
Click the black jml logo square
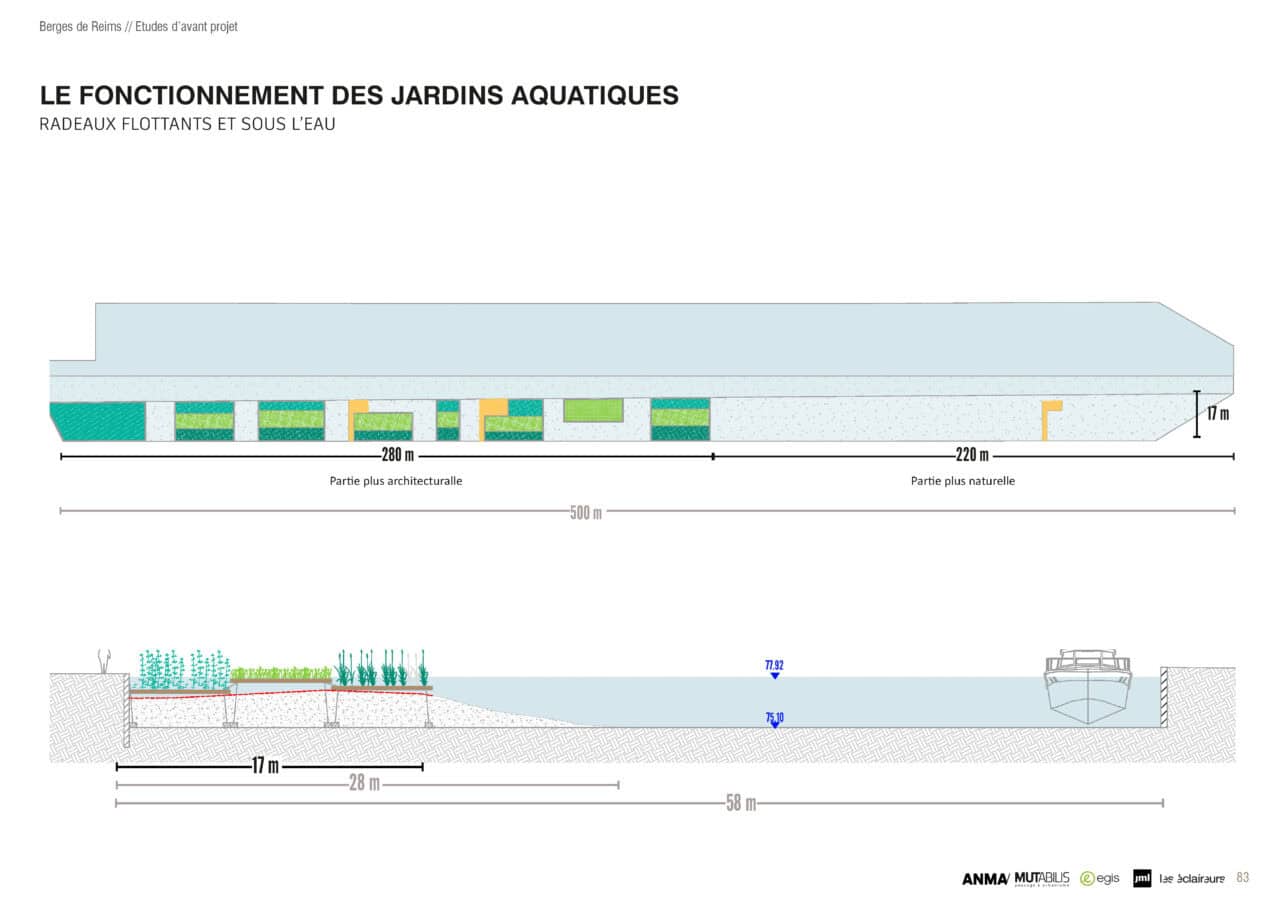pyautogui.click(x=1142, y=878)
